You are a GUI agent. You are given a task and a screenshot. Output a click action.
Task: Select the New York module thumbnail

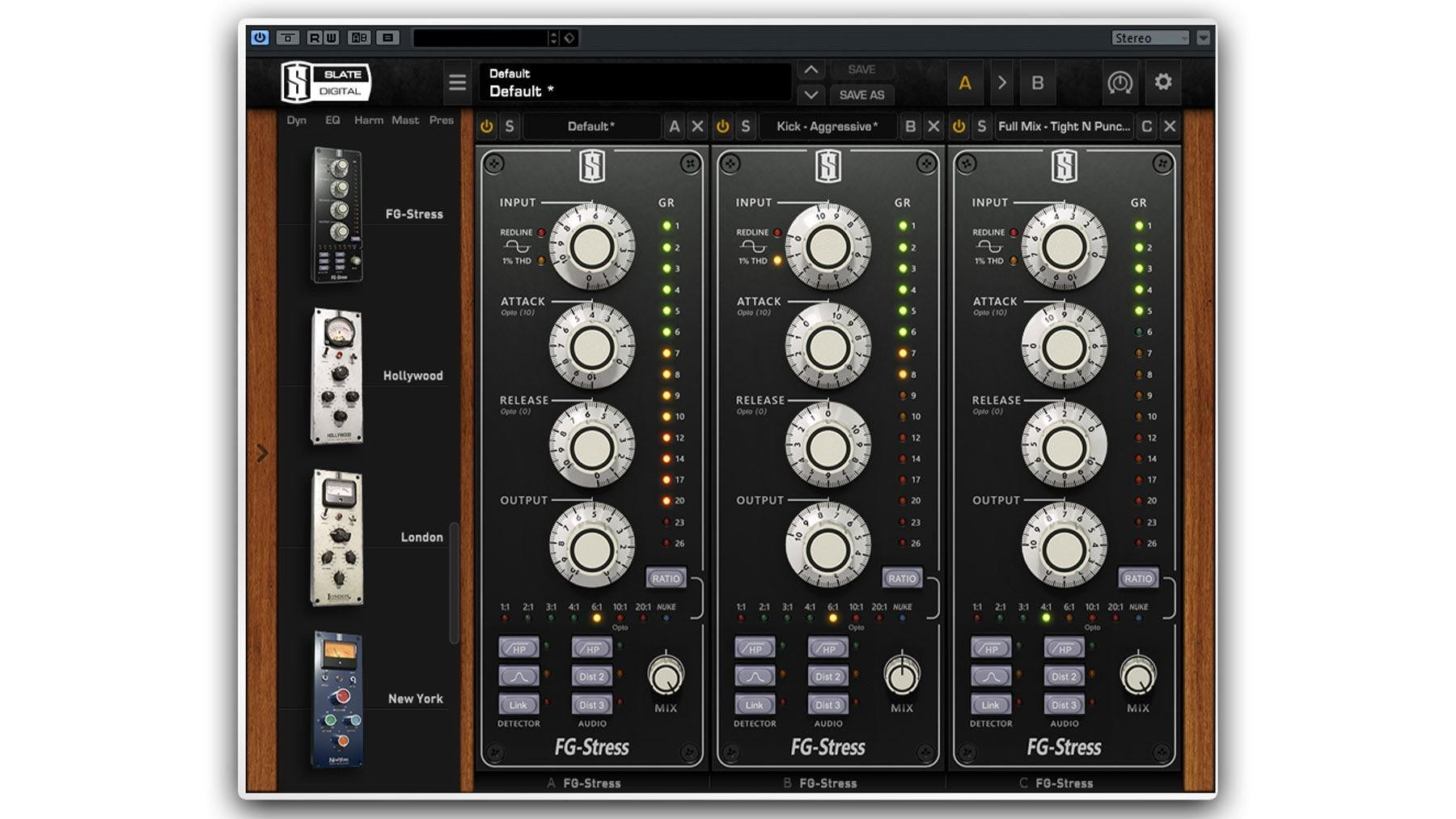[x=337, y=699]
